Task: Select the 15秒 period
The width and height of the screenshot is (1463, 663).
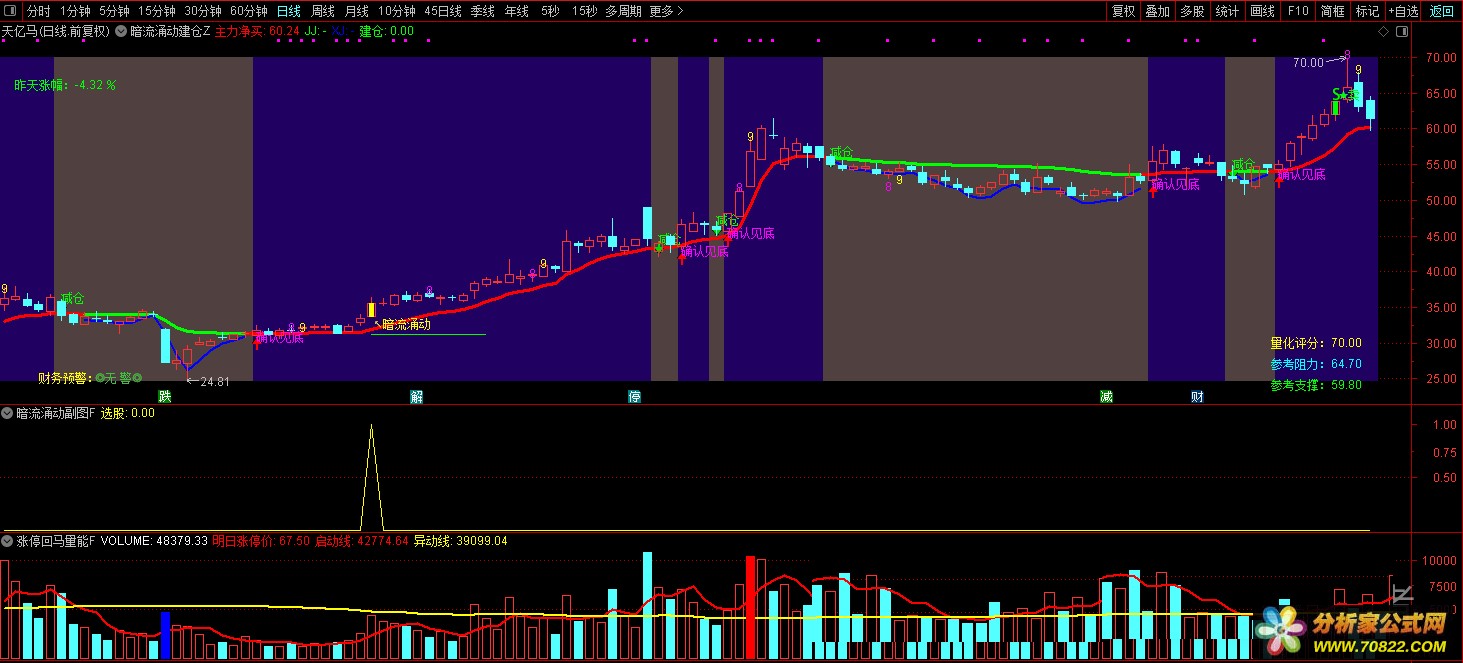Action: tap(584, 11)
